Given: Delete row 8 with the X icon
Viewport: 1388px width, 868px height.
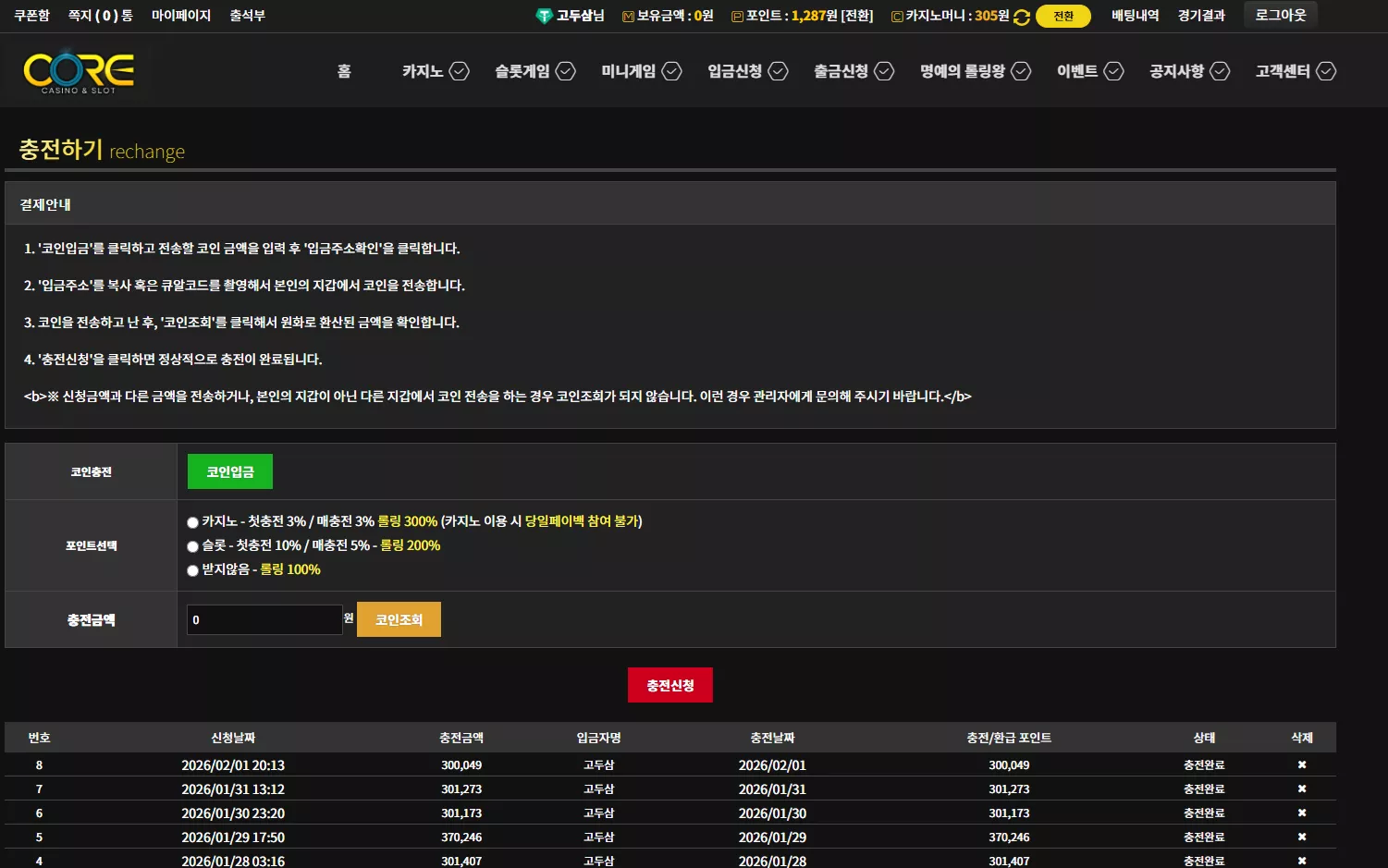Looking at the screenshot, I should coord(1302,764).
